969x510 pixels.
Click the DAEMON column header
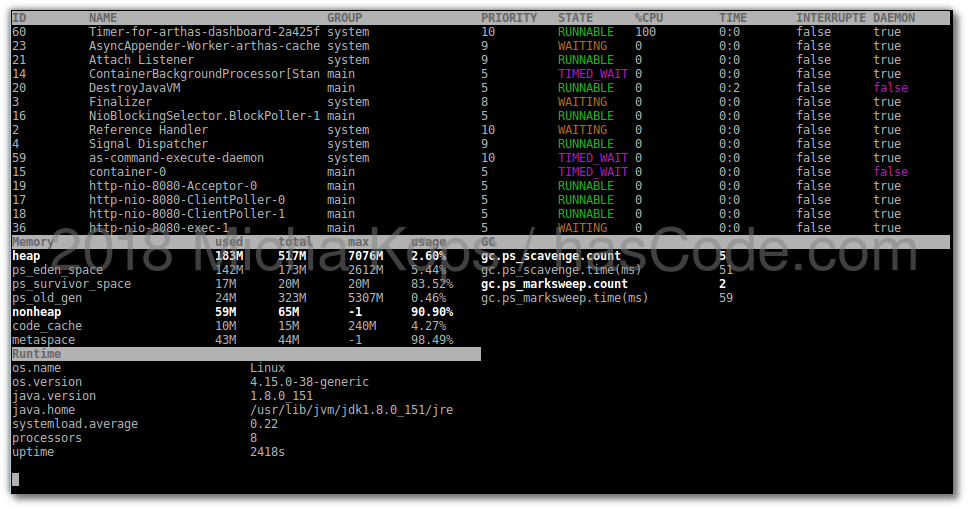(x=894, y=18)
